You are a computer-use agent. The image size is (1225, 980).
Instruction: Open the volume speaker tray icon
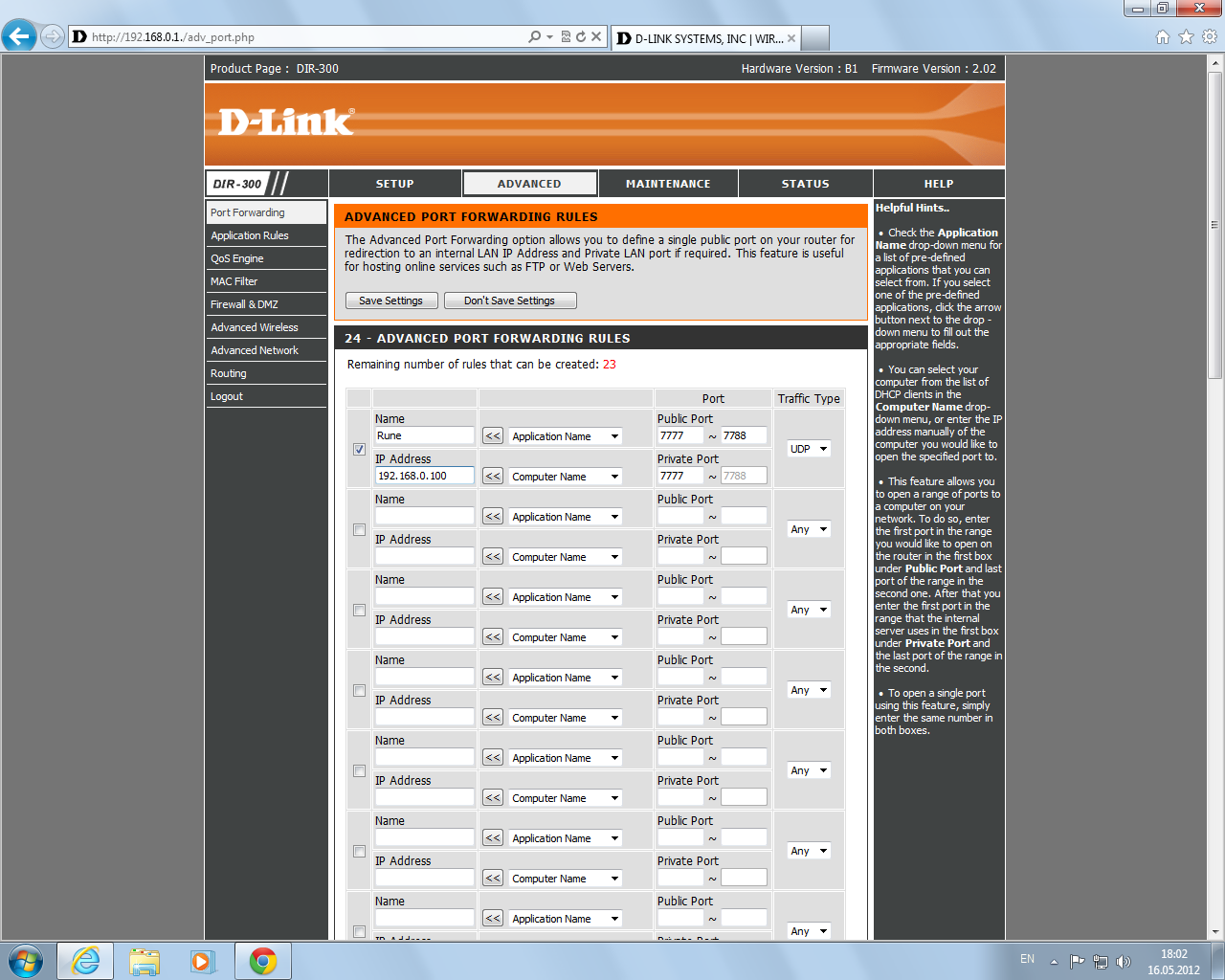(1124, 962)
